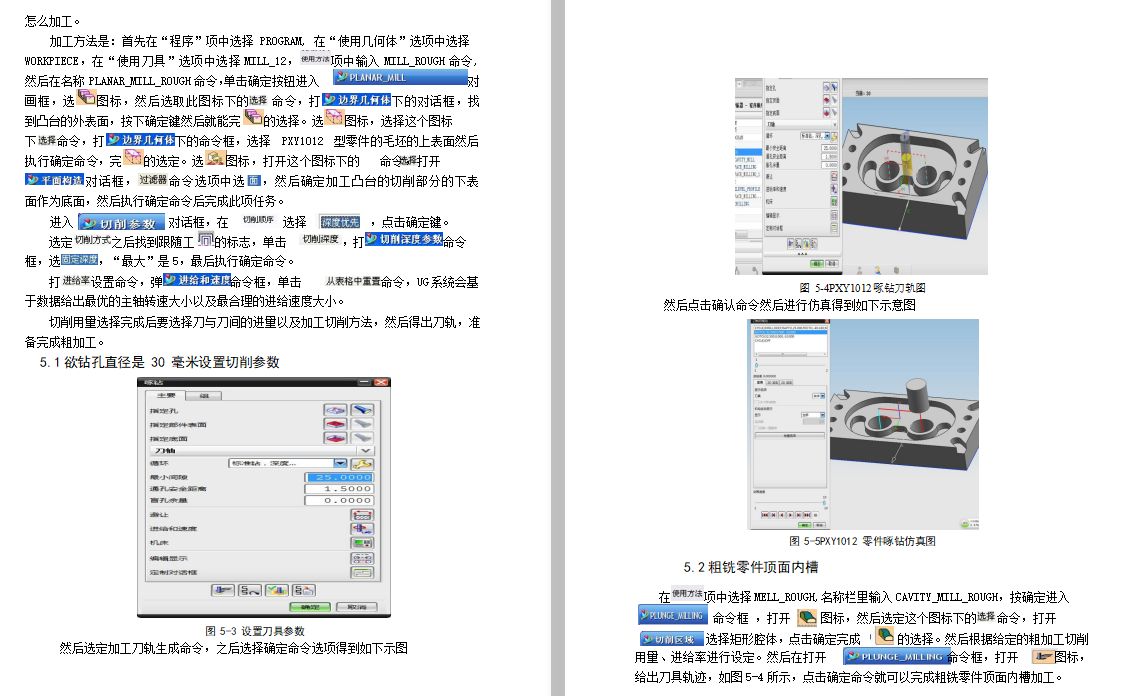
Task: Switch to the 组 tab in 啄钻 dialog
Action: pos(203,396)
